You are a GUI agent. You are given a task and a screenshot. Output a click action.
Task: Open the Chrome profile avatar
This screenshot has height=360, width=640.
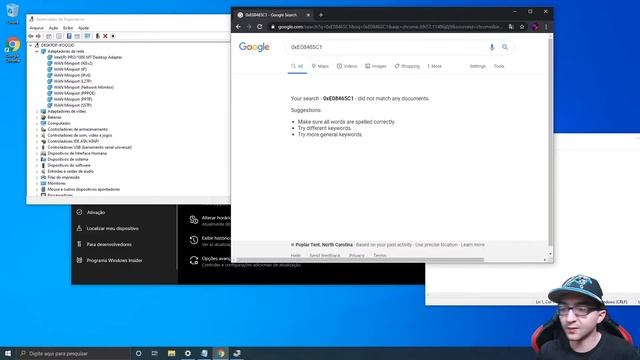click(535, 27)
